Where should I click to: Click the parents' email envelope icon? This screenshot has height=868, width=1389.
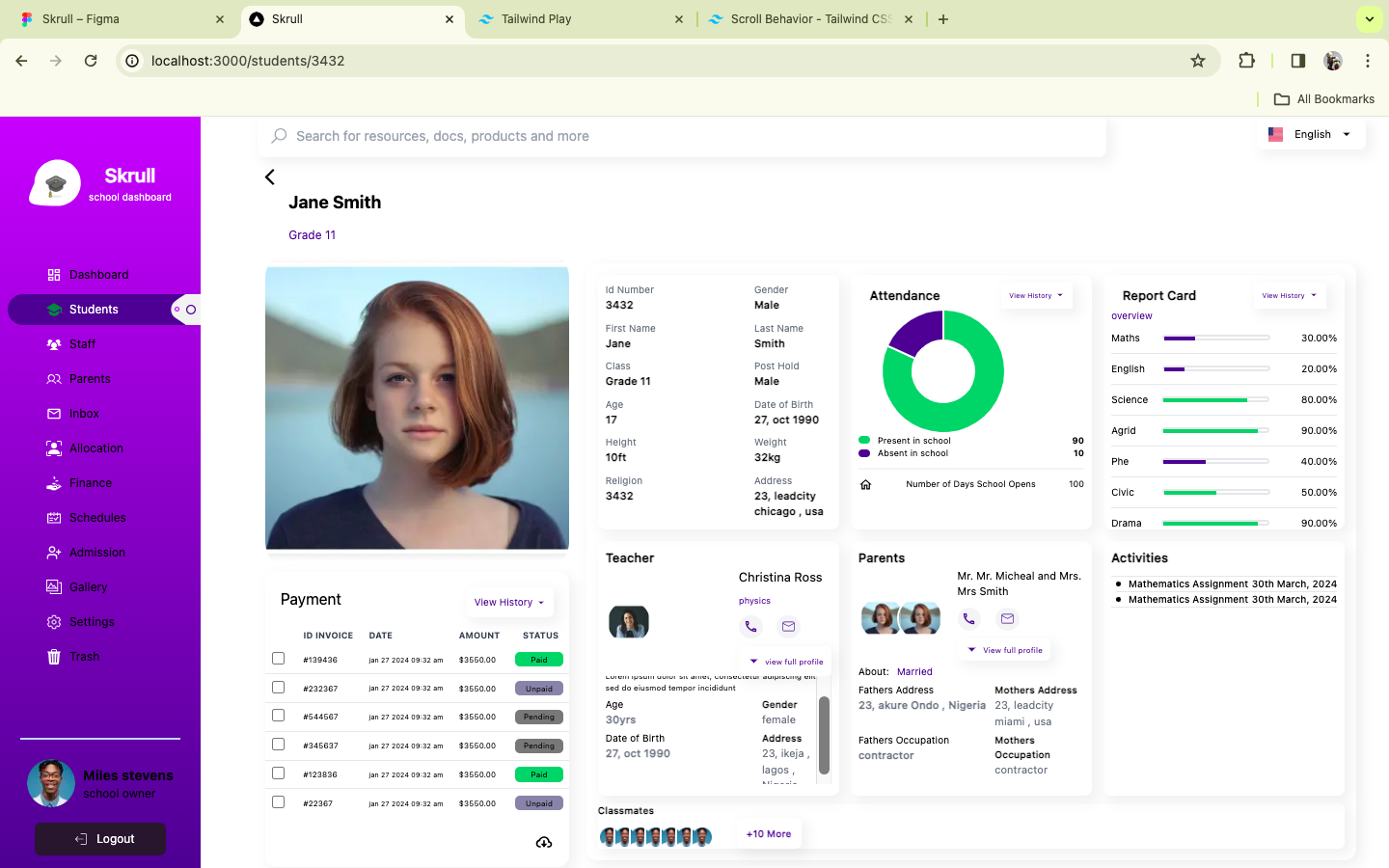point(1007,618)
